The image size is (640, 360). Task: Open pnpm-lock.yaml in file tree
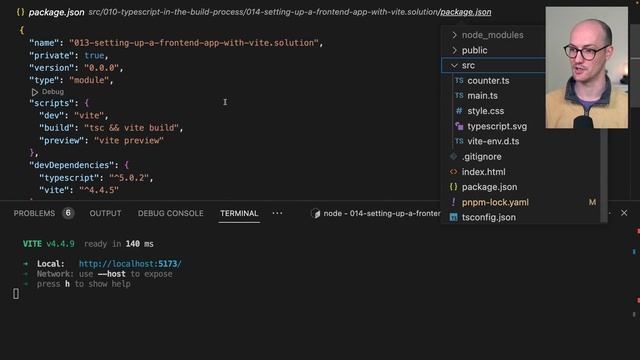pos(495,202)
